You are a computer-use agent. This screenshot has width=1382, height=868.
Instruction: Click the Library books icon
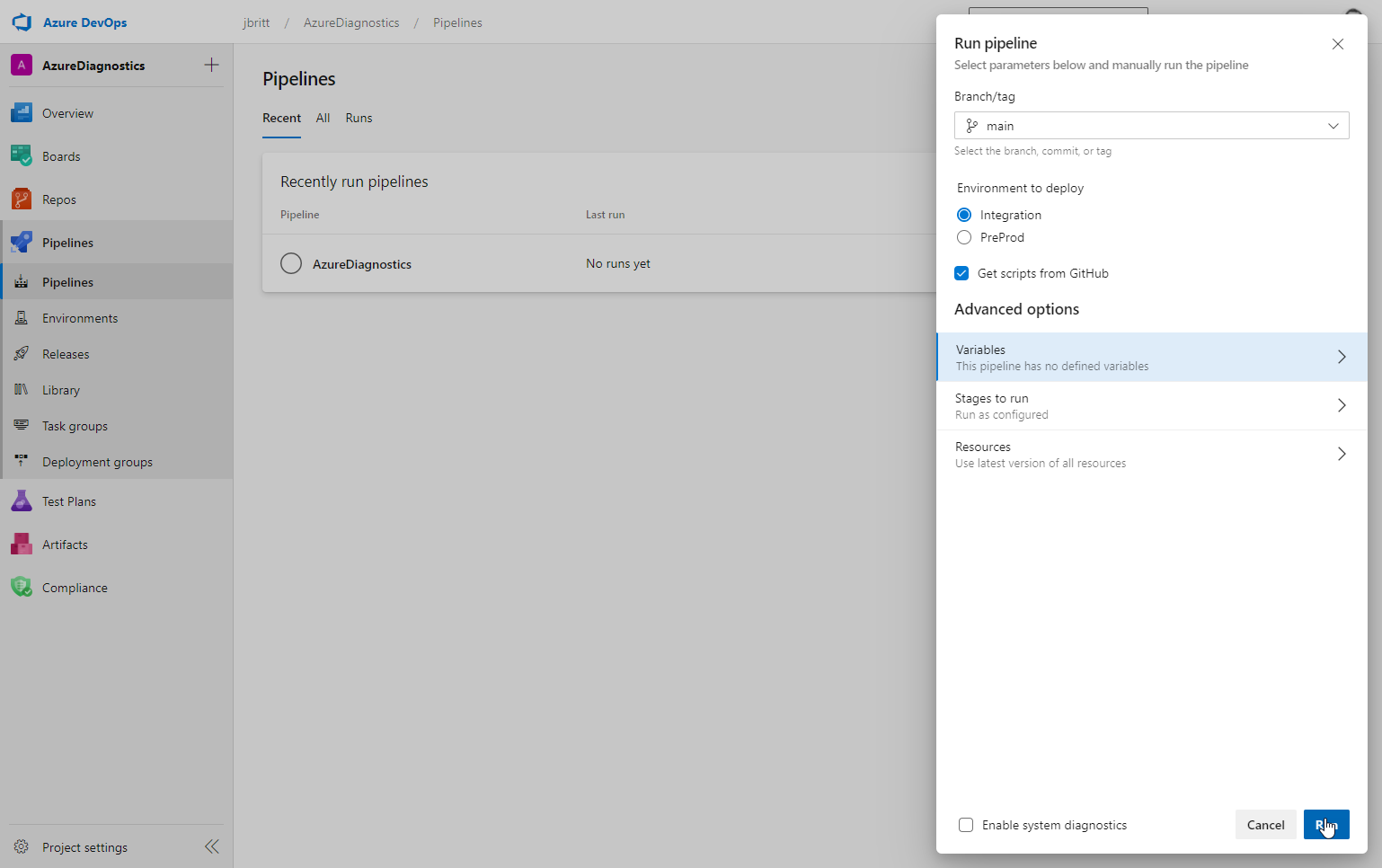coord(22,390)
